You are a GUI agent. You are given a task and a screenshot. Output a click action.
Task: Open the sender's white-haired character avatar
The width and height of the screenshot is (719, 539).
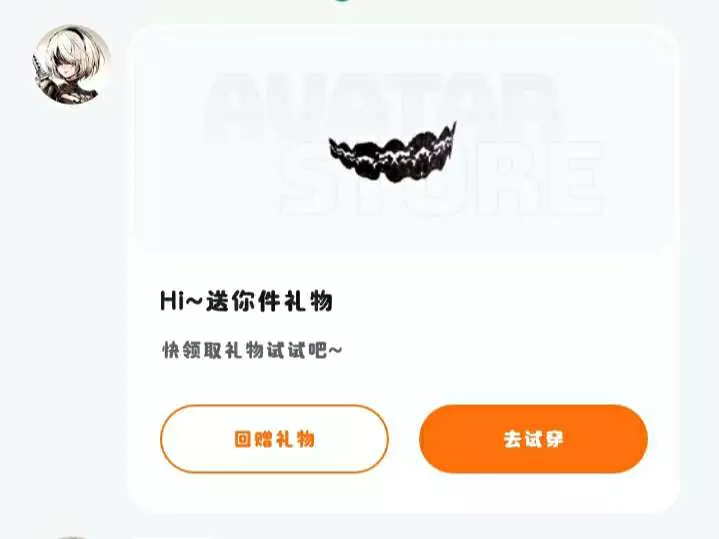click(x=71, y=64)
